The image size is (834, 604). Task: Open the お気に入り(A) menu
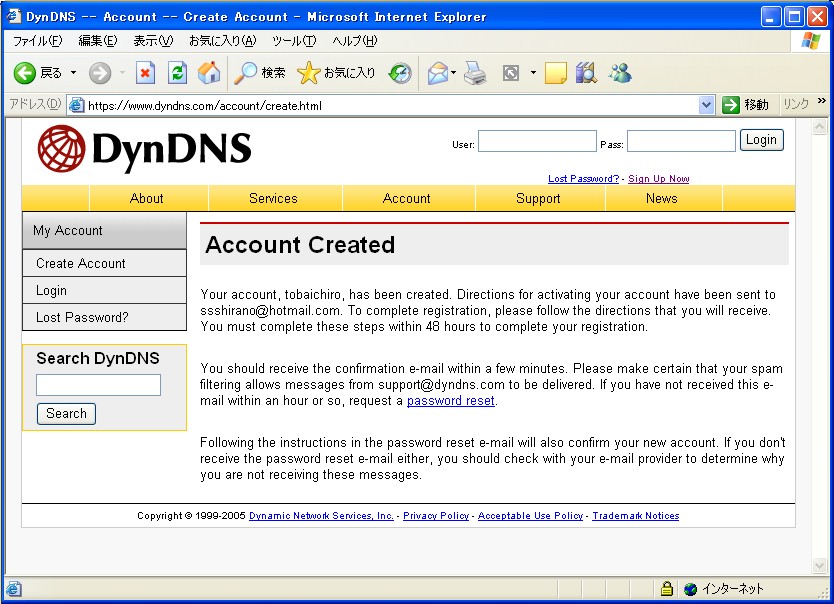click(223, 41)
